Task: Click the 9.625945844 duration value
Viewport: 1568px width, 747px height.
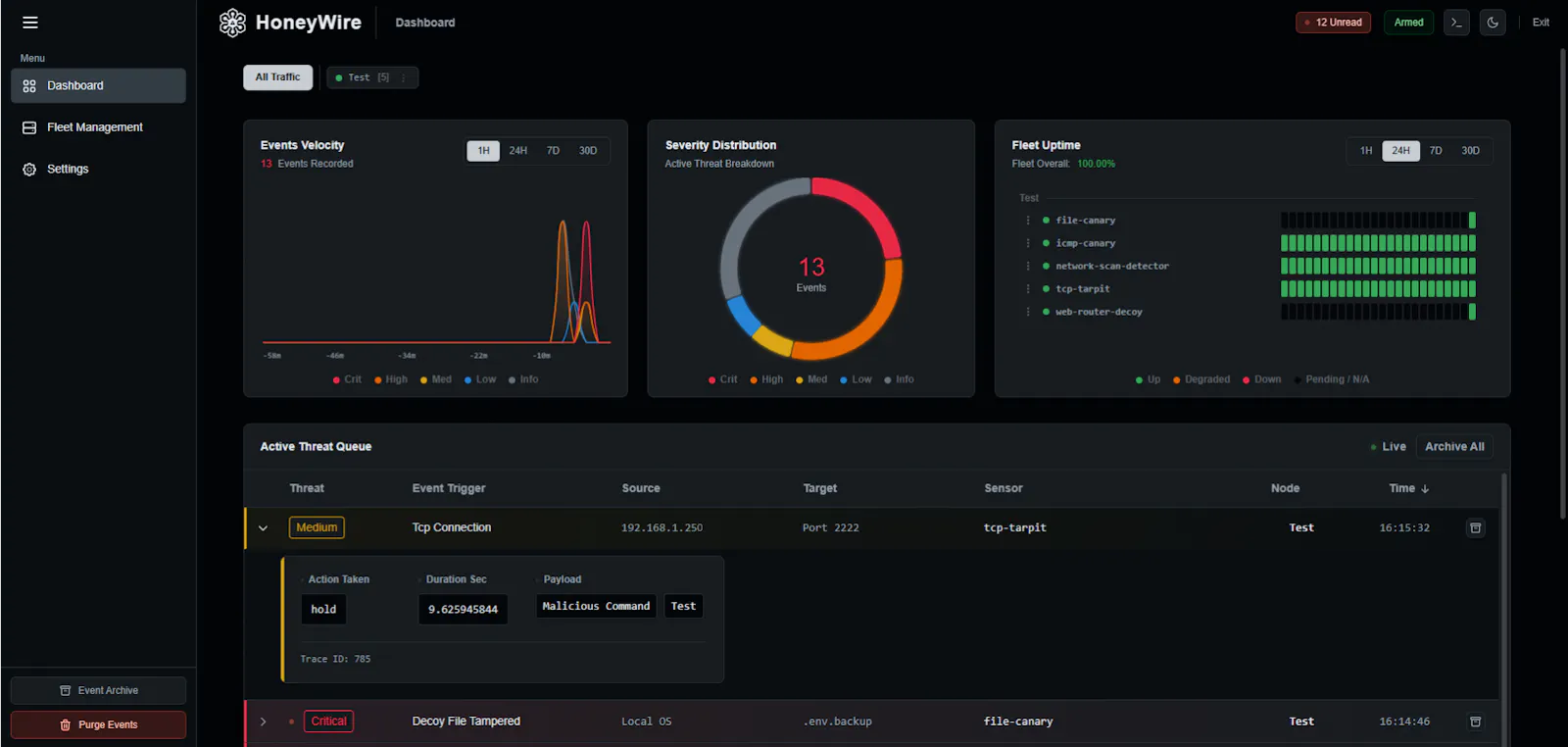Action: (463, 609)
